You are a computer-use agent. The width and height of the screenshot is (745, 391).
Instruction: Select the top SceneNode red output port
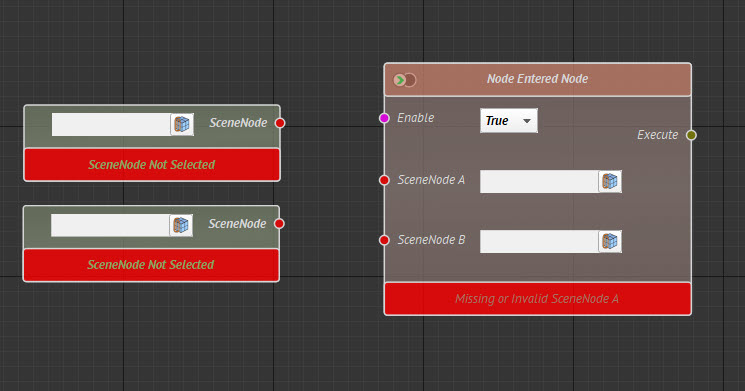pos(280,123)
